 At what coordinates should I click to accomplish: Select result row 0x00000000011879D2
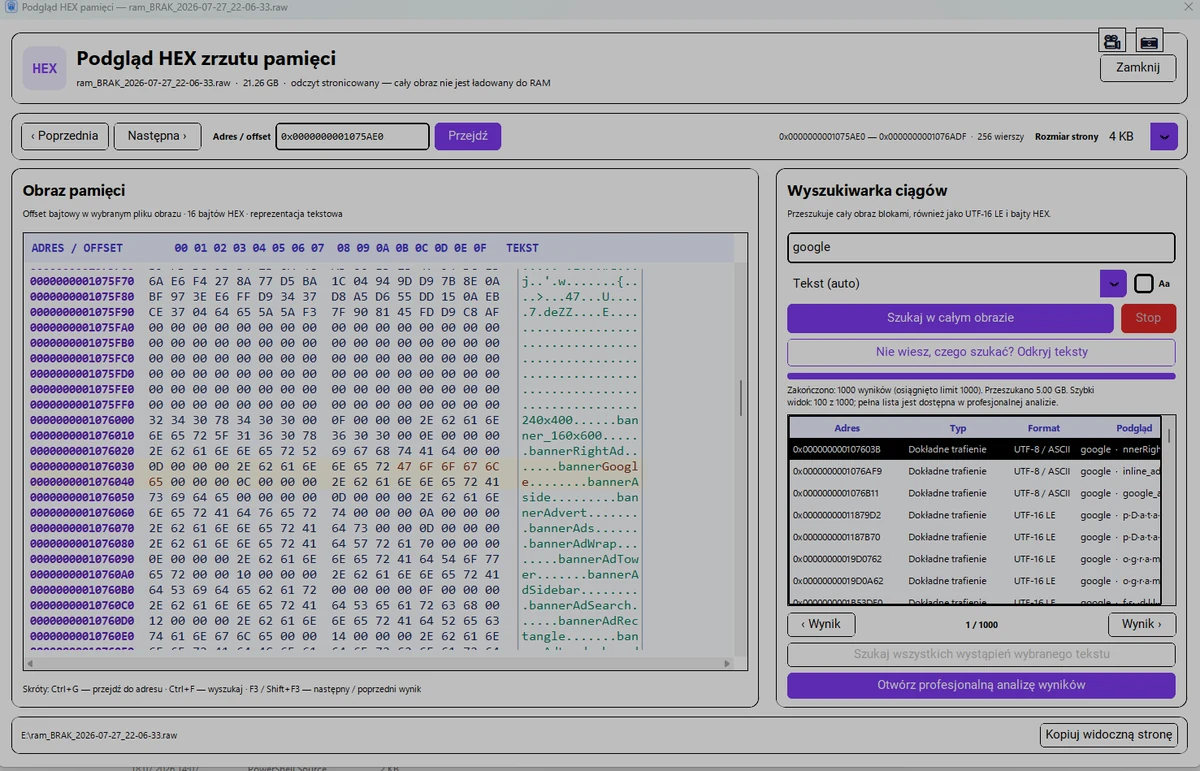point(975,515)
